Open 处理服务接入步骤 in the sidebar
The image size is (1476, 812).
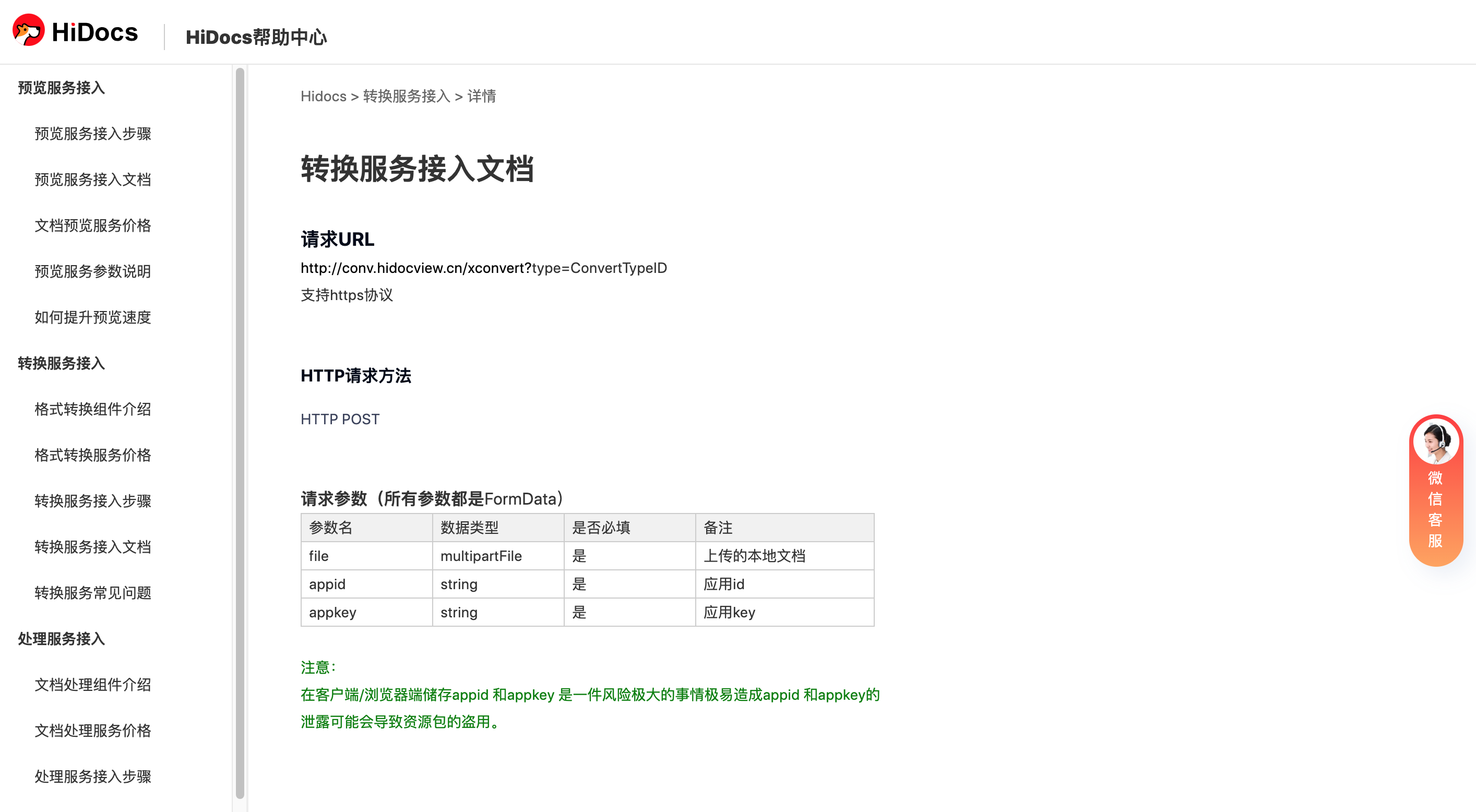click(93, 777)
